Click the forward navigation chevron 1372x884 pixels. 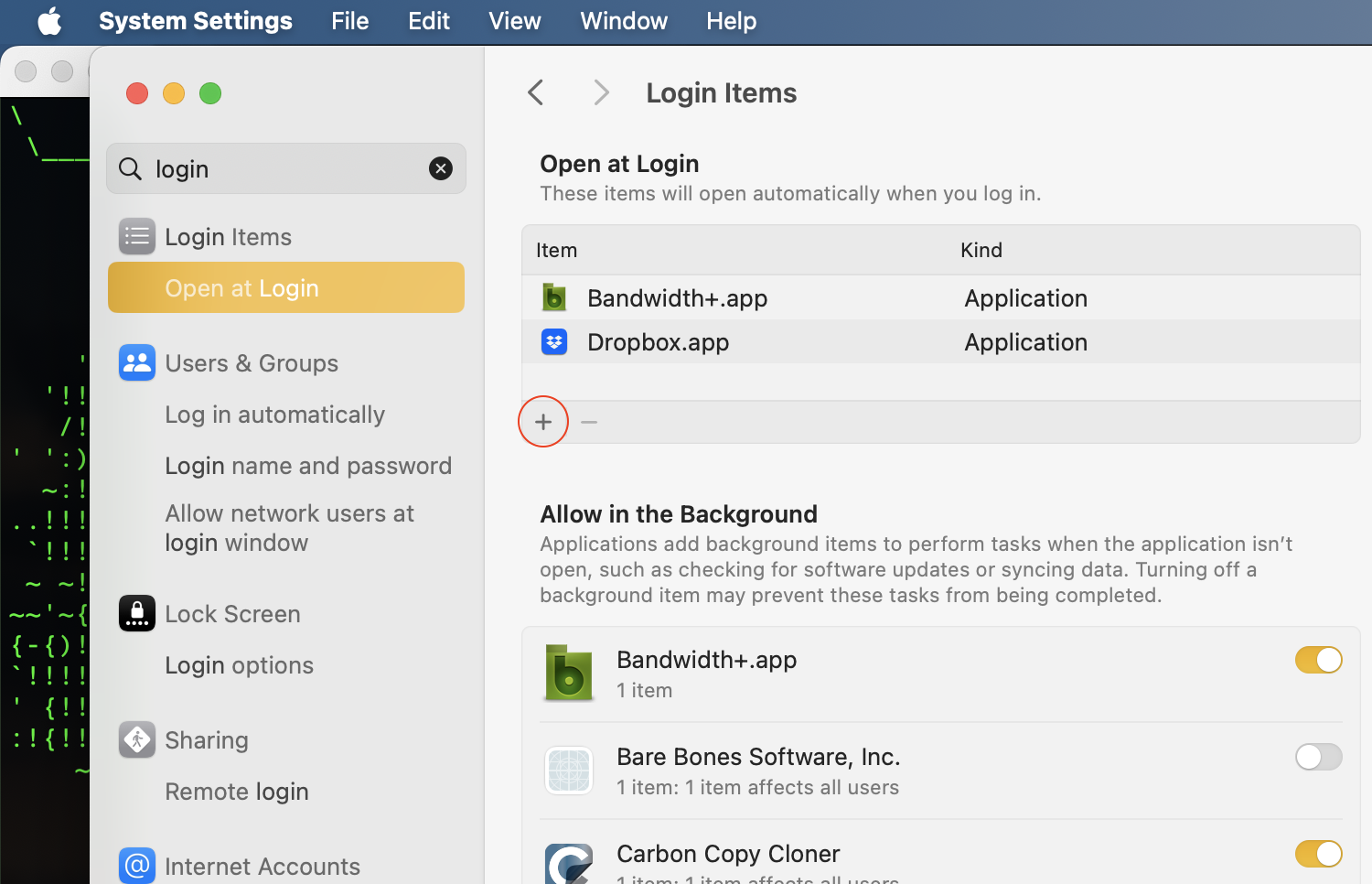click(600, 92)
